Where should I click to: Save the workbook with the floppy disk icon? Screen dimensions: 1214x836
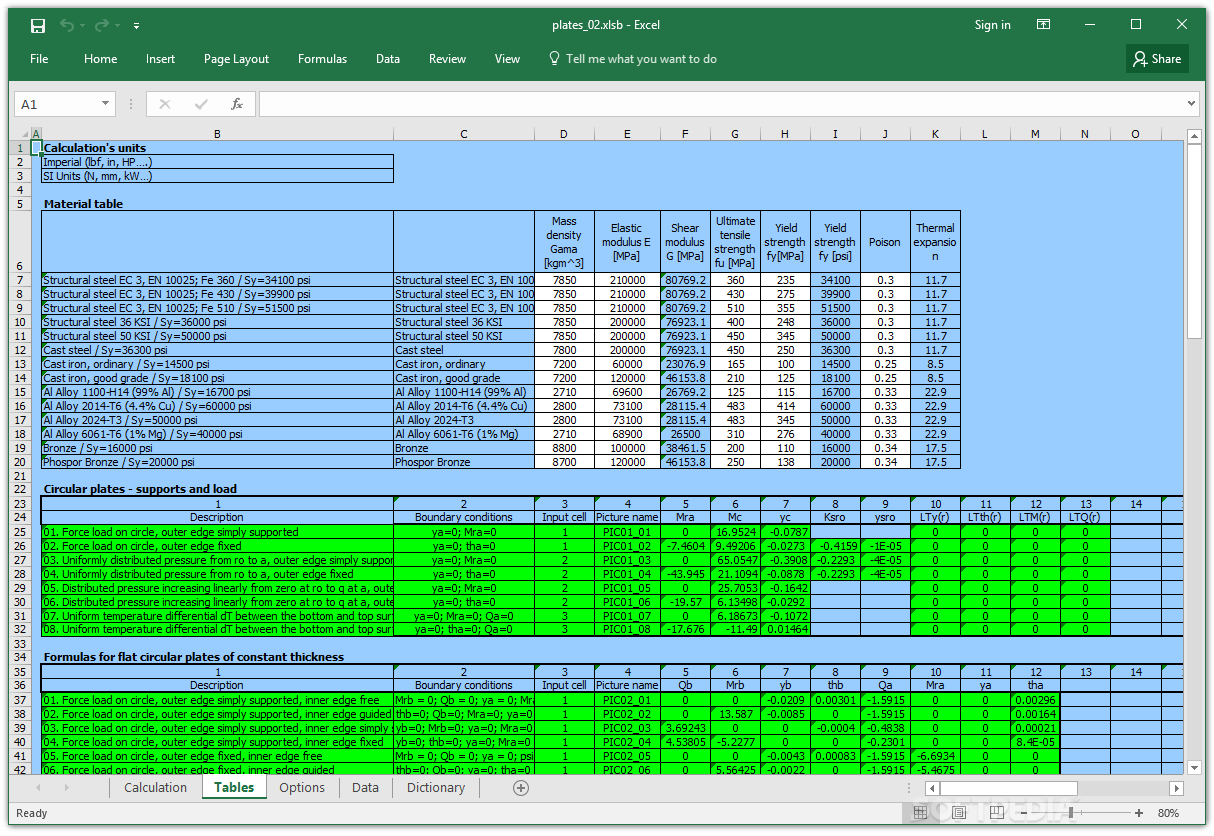pos(38,25)
